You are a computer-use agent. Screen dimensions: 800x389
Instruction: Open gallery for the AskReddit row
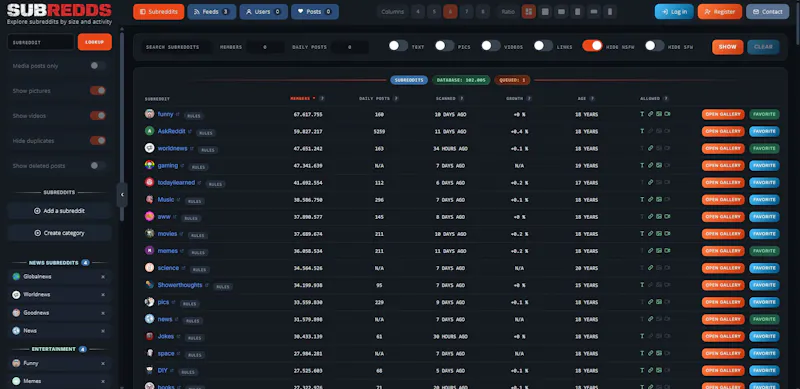pyautogui.click(x=723, y=131)
